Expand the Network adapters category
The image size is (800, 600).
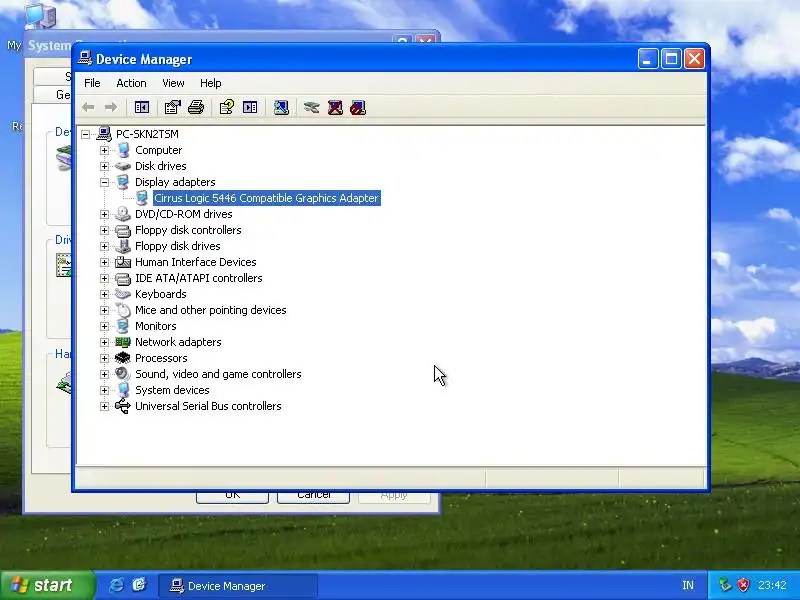coord(104,342)
